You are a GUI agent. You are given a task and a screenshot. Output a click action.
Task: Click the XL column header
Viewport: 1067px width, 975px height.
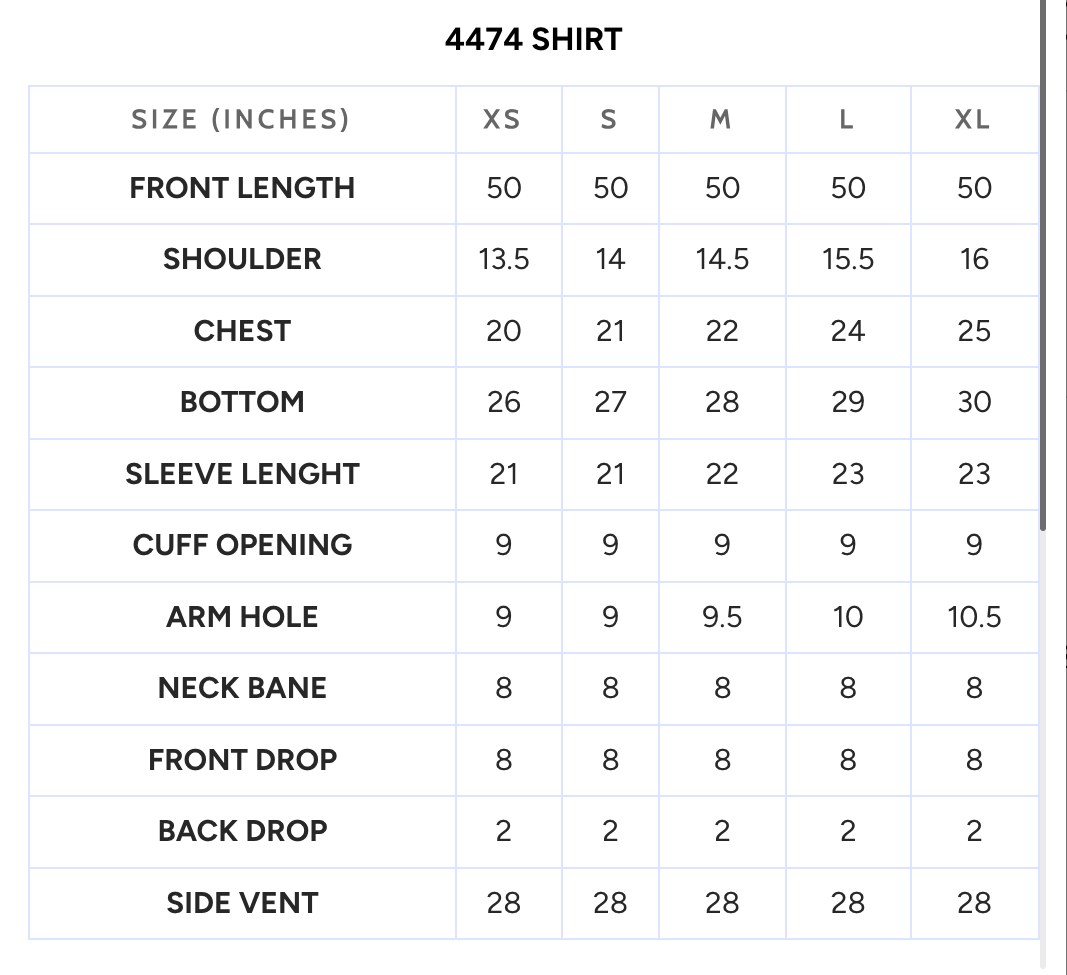(973, 120)
